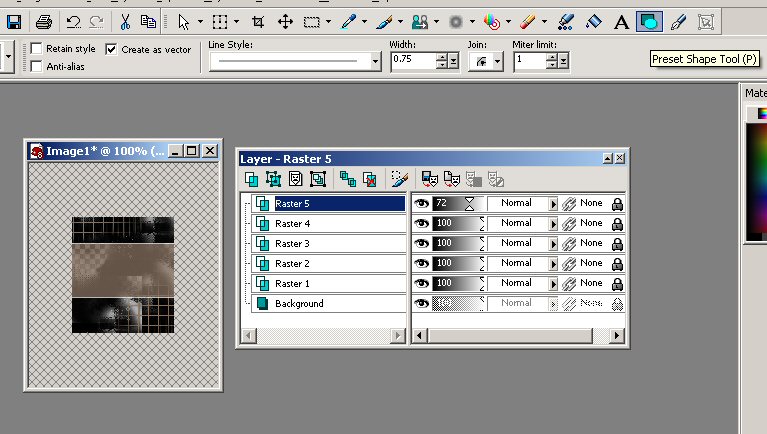
Task: Open the Join type dropdown
Action: (x=496, y=61)
